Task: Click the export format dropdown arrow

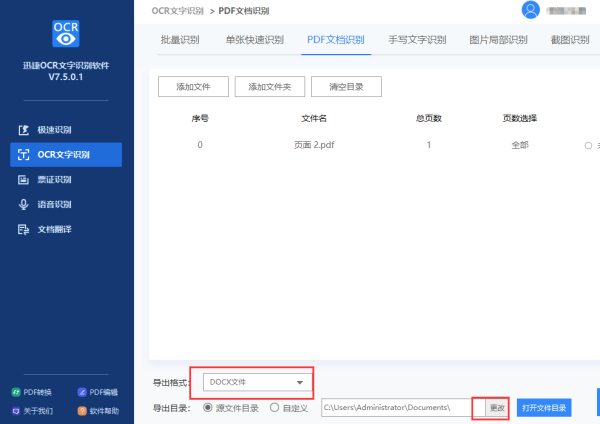Action: pos(300,382)
